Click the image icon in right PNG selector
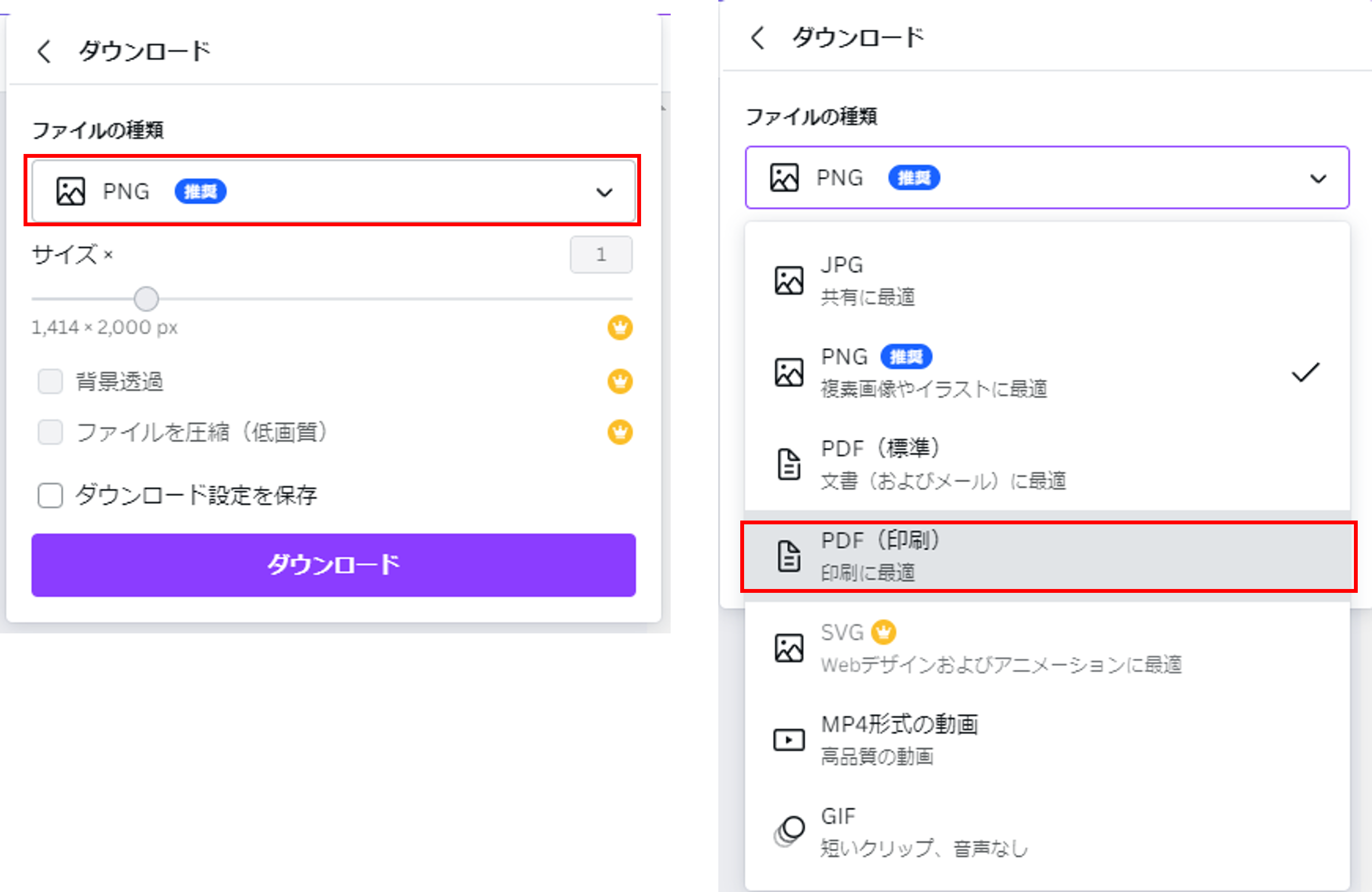The height and width of the screenshot is (892, 1372). [x=785, y=178]
